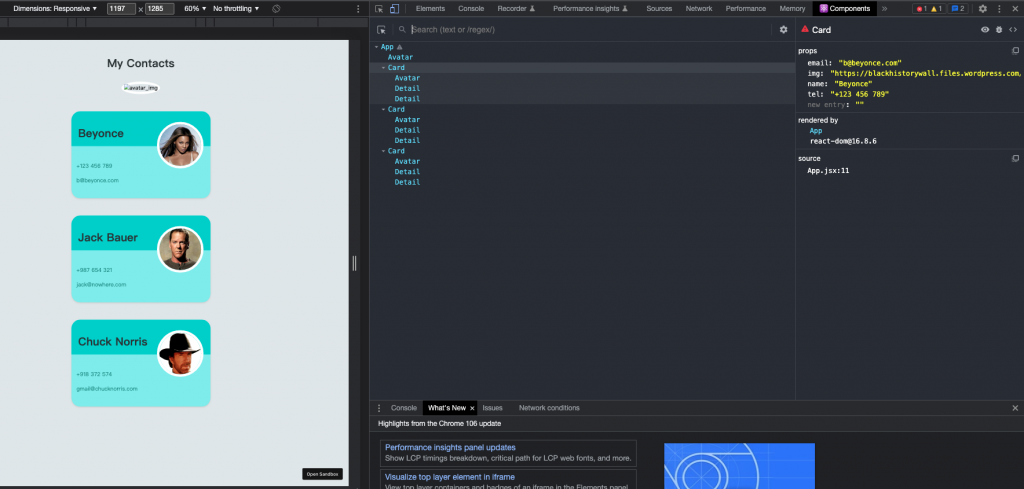
Task: Open the No throttling dropdown
Action: coord(236,8)
